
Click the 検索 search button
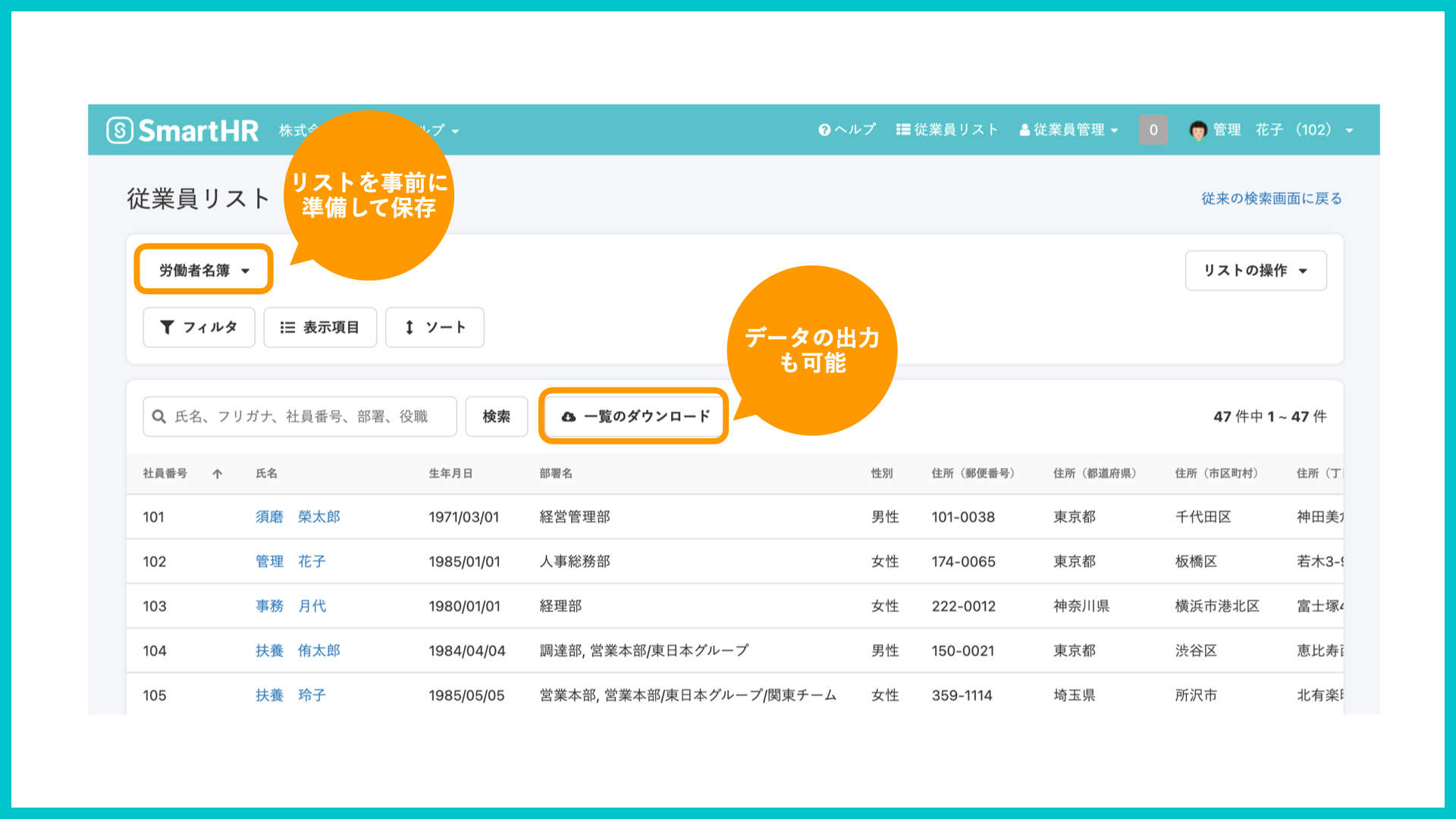click(x=497, y=416)
